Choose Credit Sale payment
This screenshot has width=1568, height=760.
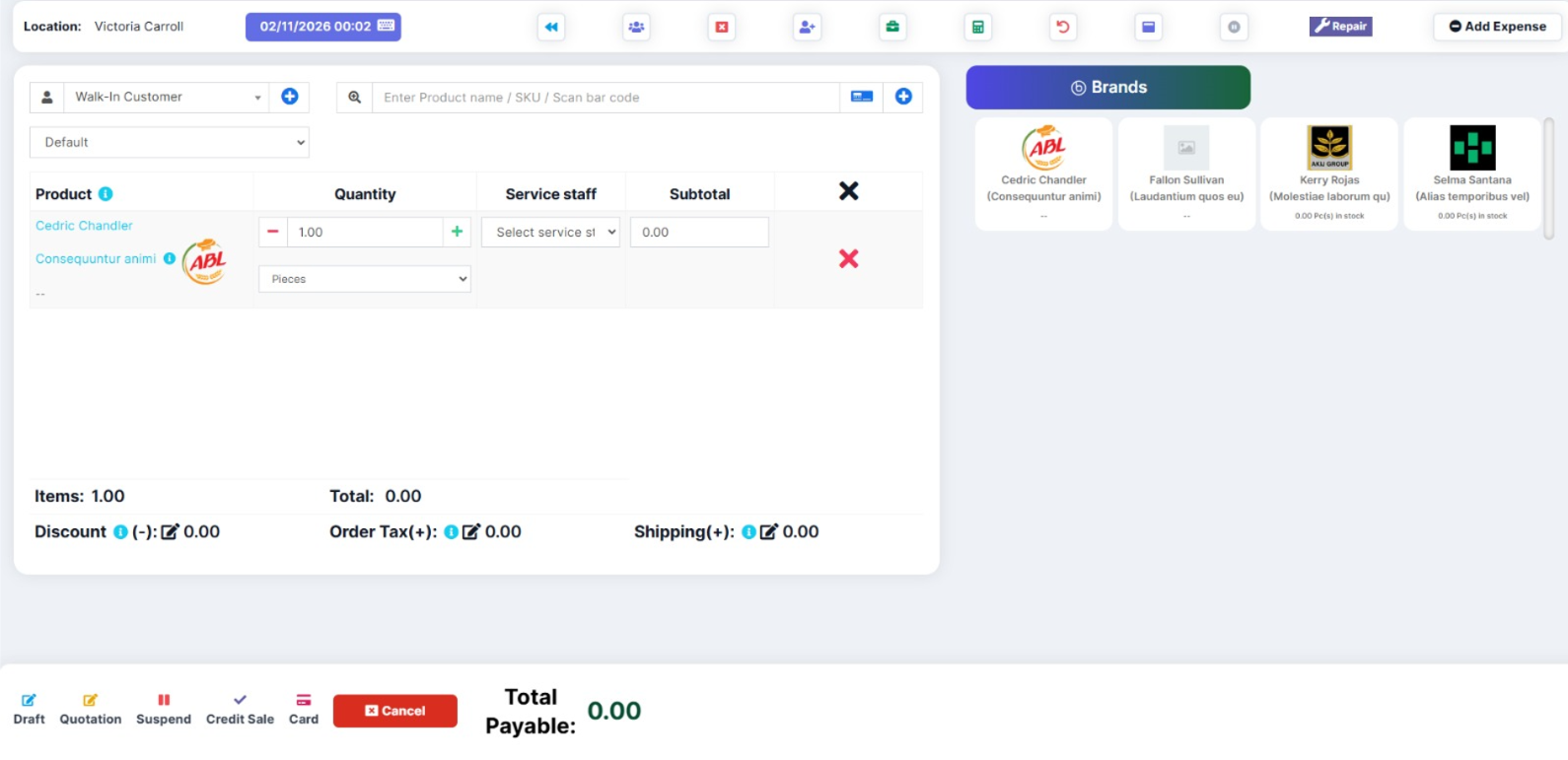click(x=240, y=710)
